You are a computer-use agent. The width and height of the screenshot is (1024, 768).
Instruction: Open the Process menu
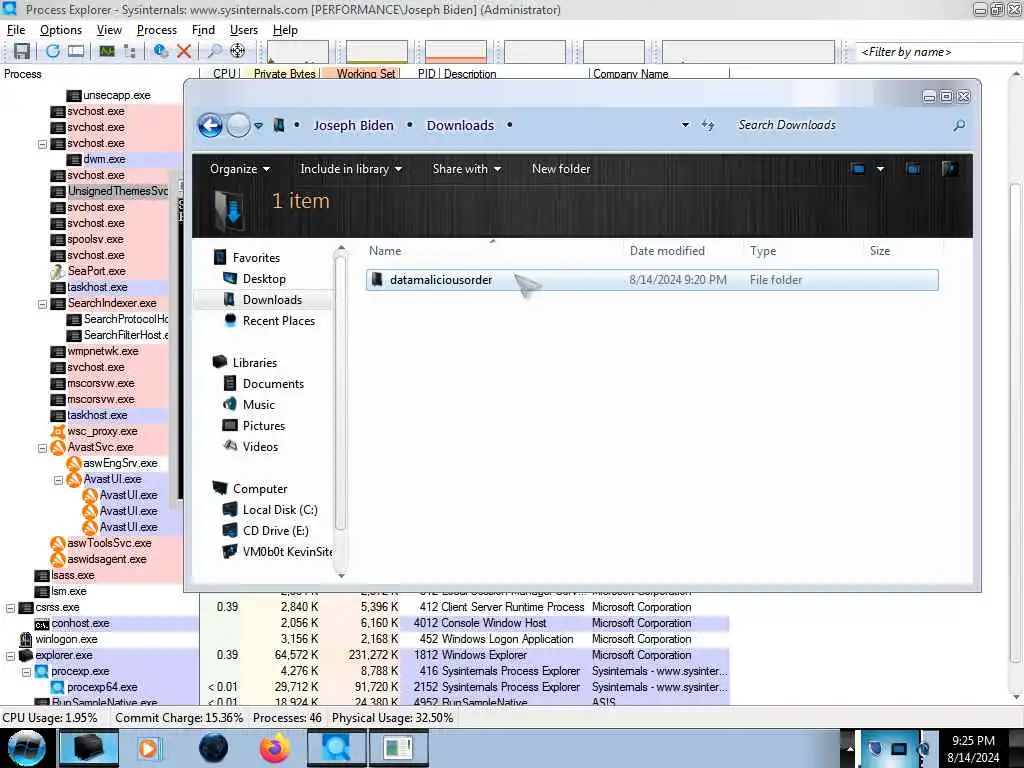tap(157, 30)
